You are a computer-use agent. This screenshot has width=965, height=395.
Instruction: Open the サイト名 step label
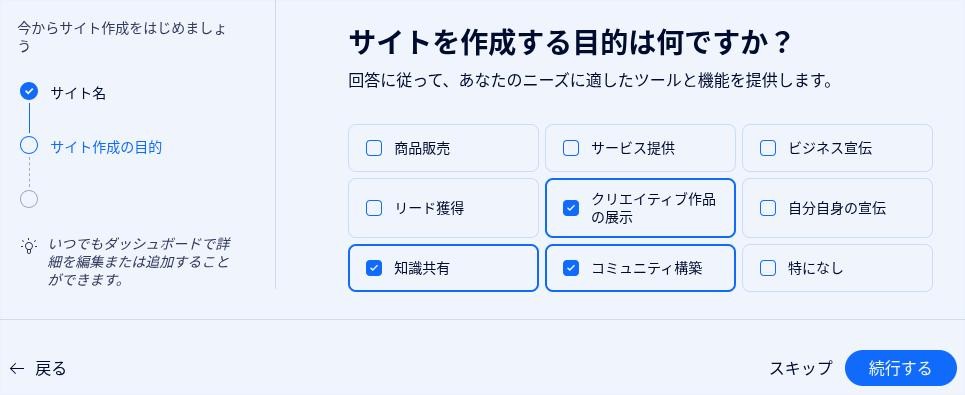coord(78,94)
